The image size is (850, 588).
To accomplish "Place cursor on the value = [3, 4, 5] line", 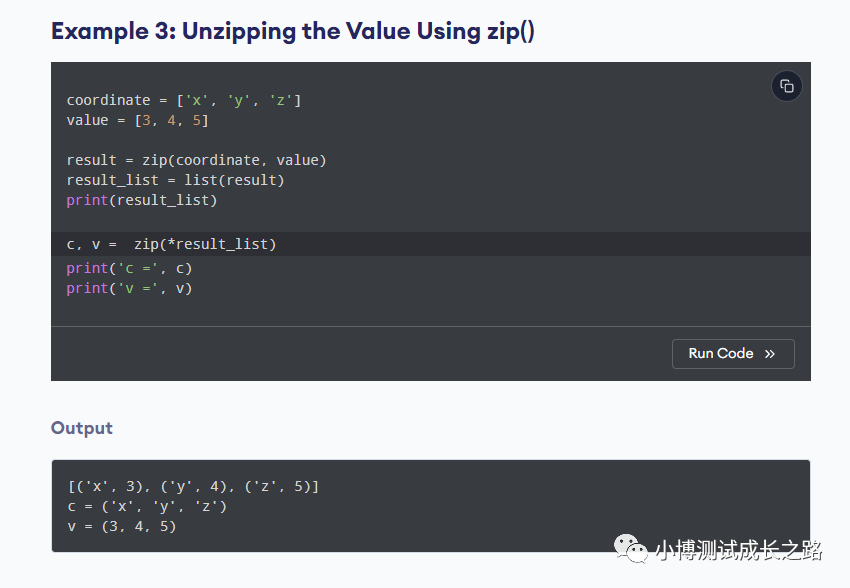I will 138,120.
